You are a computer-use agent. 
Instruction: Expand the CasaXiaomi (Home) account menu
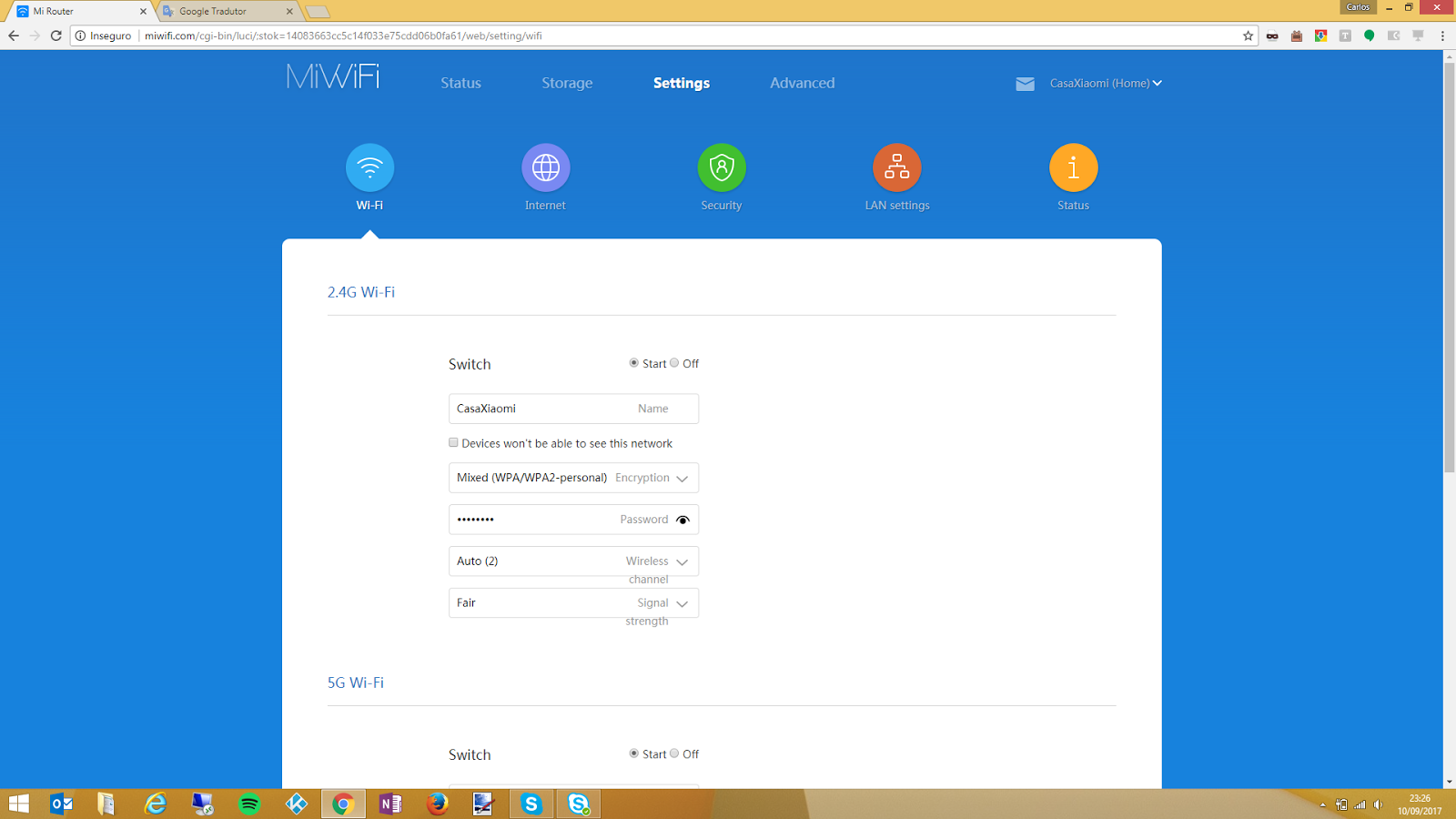point(1106,83)
